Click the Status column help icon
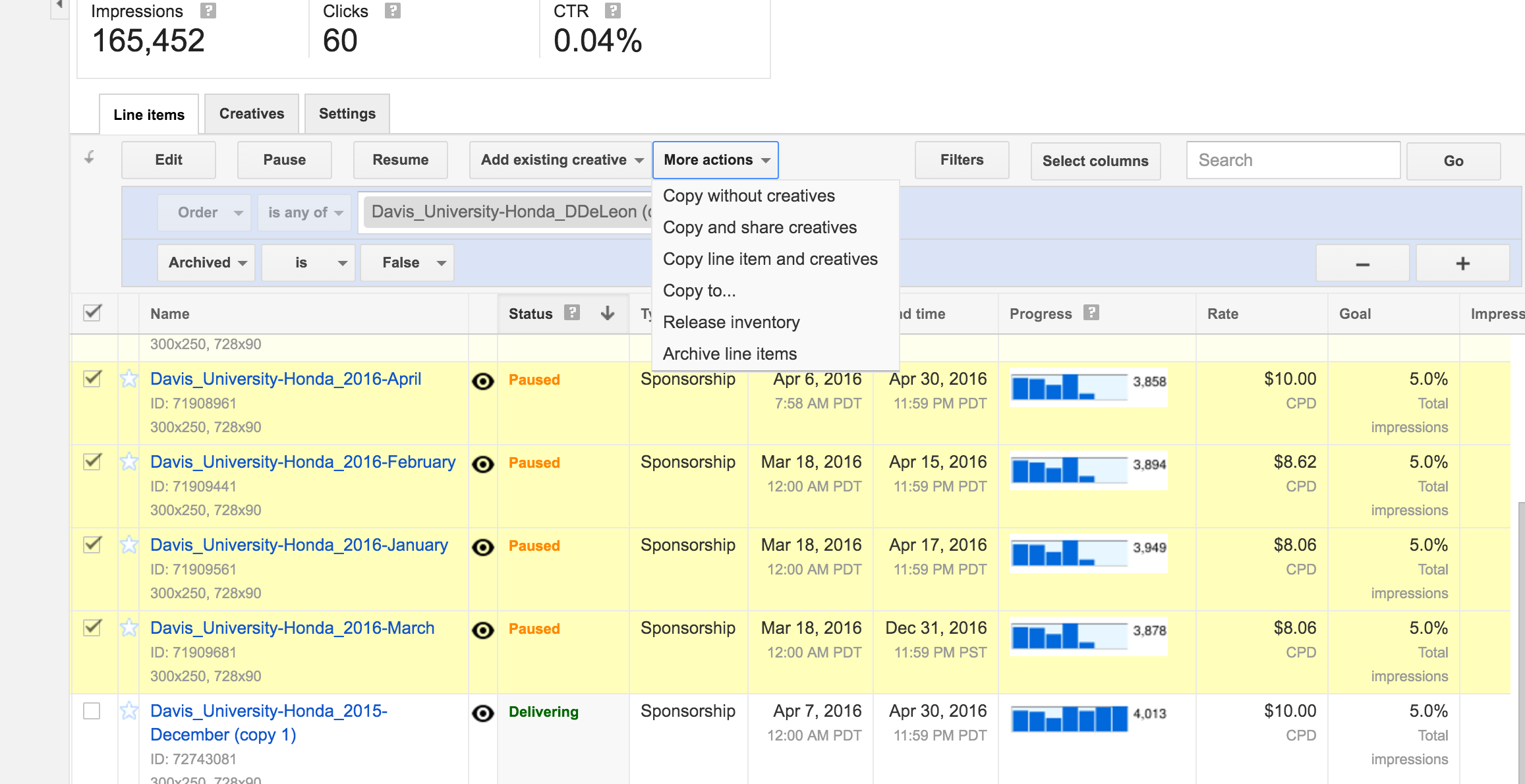 tap(572, 313)
